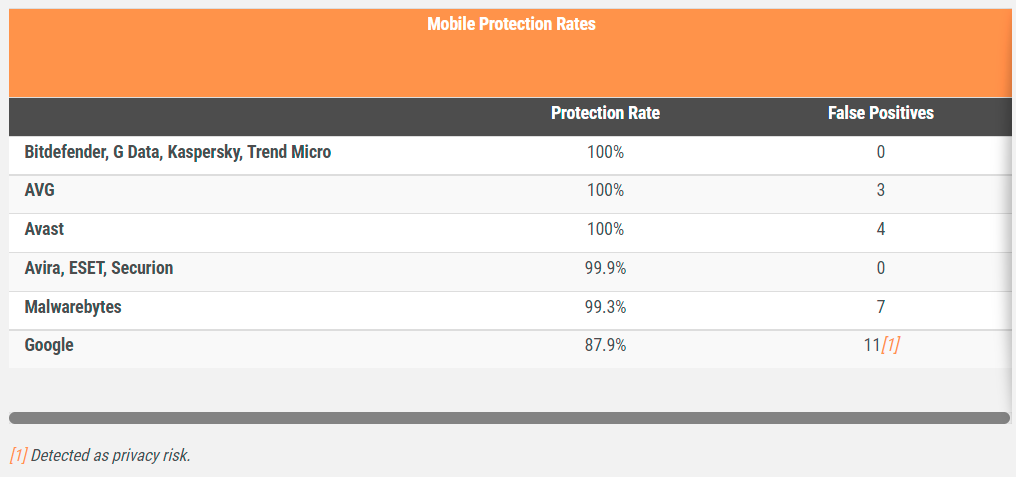Viewport: 1016px width, 477px height.
Task: Click the 99.9% protection rate value
Action: click(x=605, y=268)
